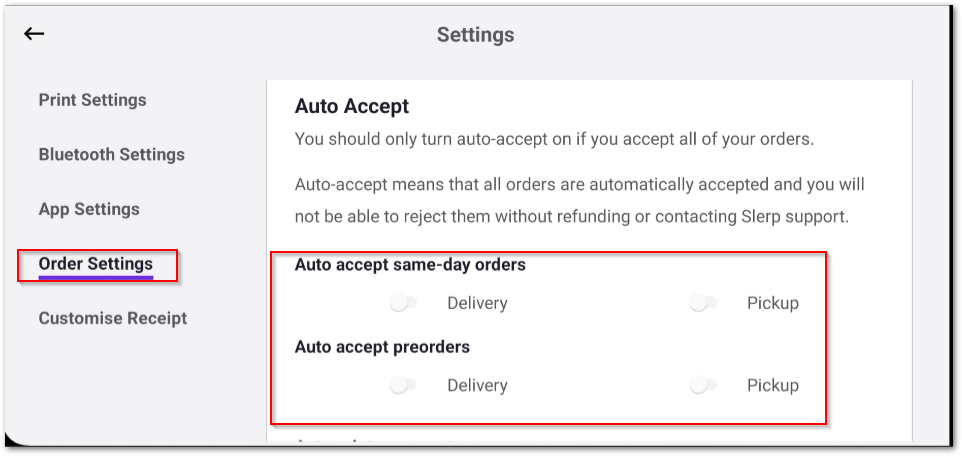The image size is (962, 456).
Task: Click the Auto Accept heading
Action: click(352, 106)
